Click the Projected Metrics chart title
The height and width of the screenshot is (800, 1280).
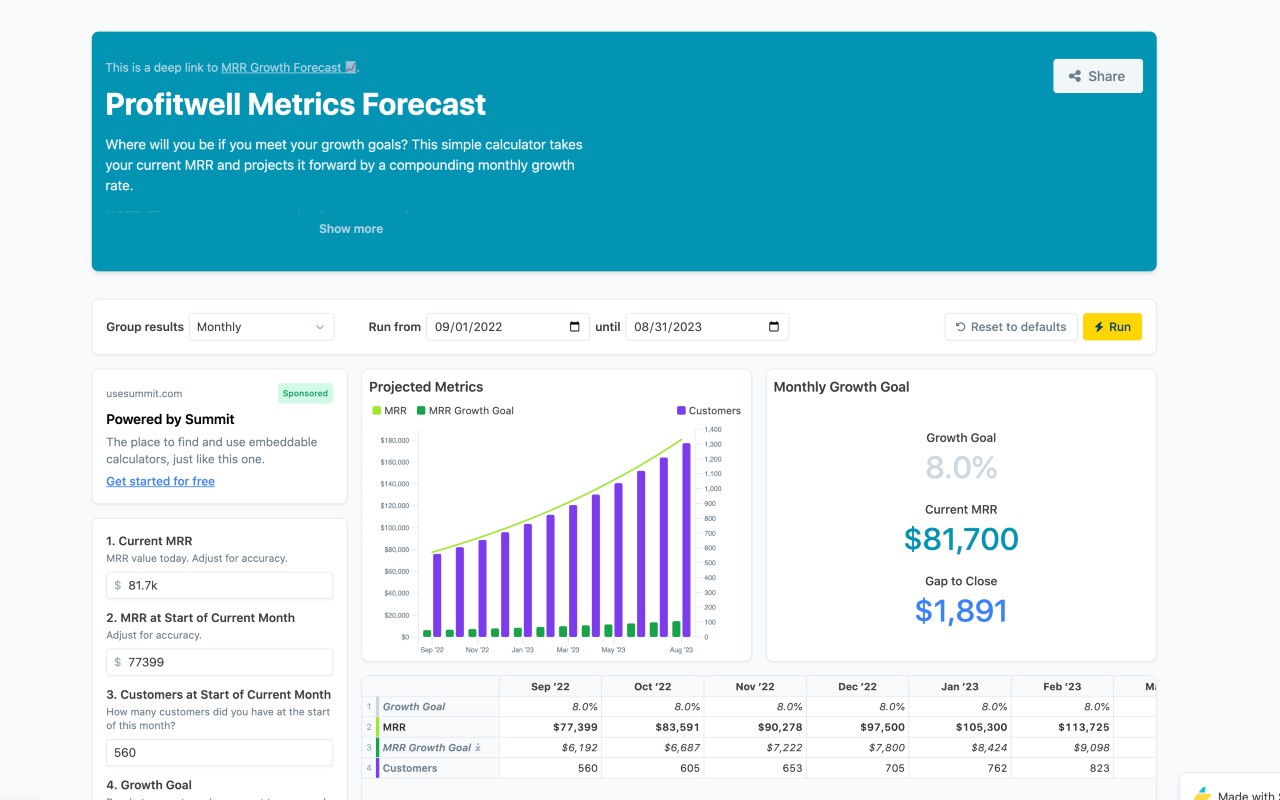[426, 387]
